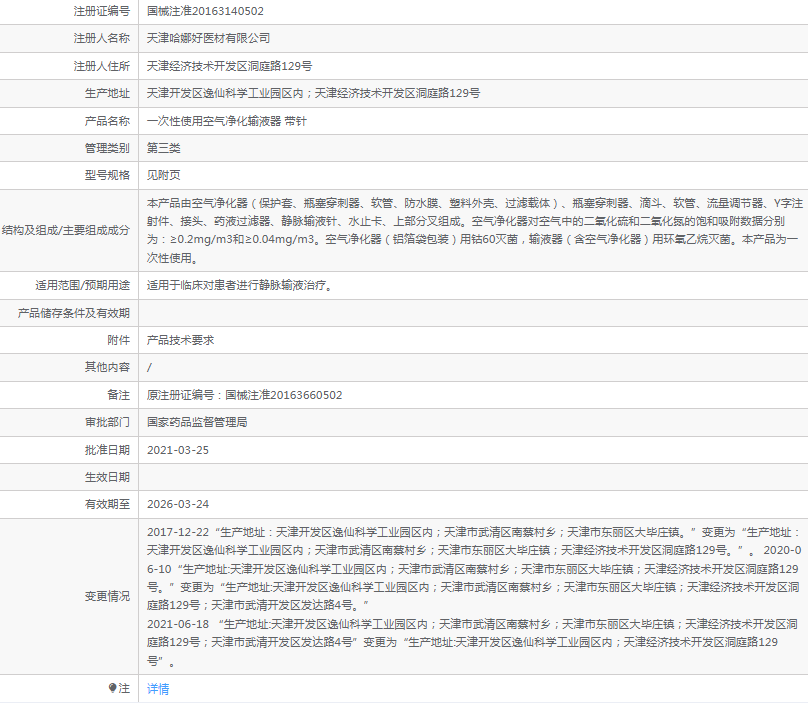Click the 注册人住所 address value

(x=229, y=66)
